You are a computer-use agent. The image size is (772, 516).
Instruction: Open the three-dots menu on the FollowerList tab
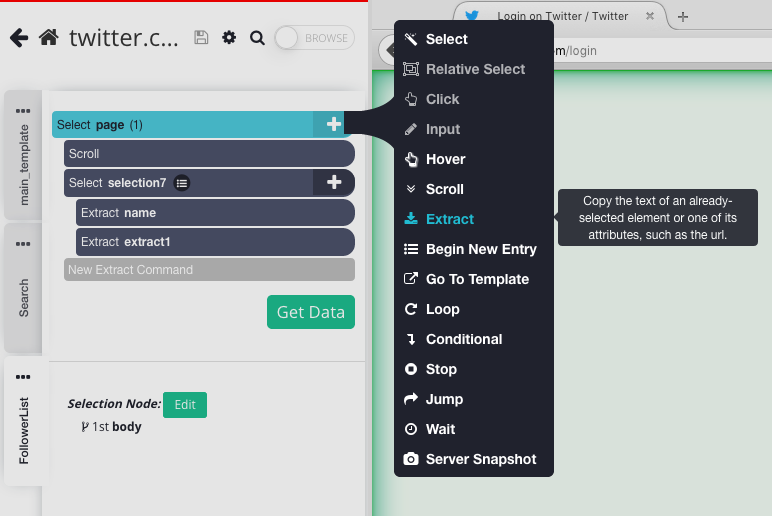(x=23, y=377)
